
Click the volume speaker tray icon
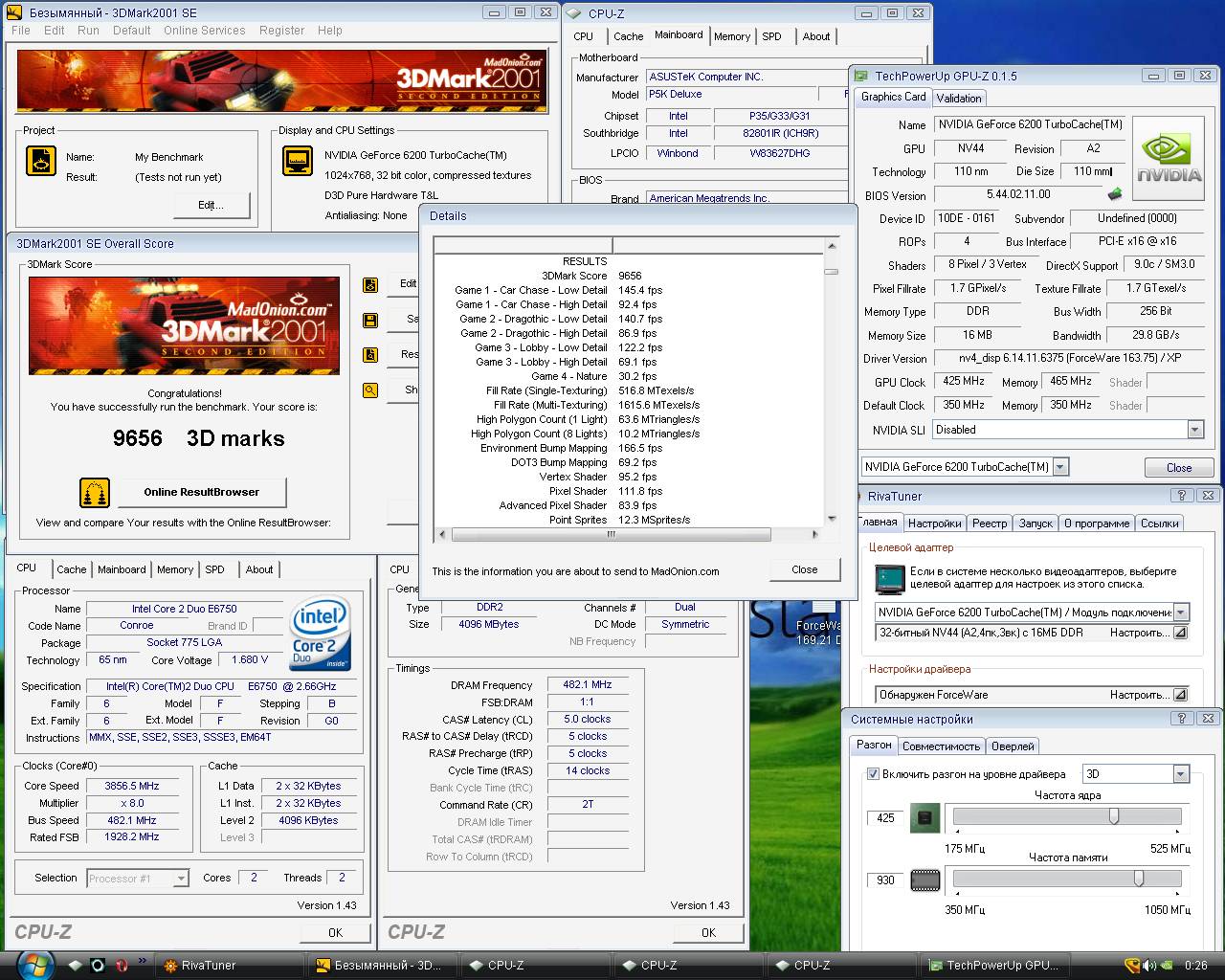[1150, 966]
